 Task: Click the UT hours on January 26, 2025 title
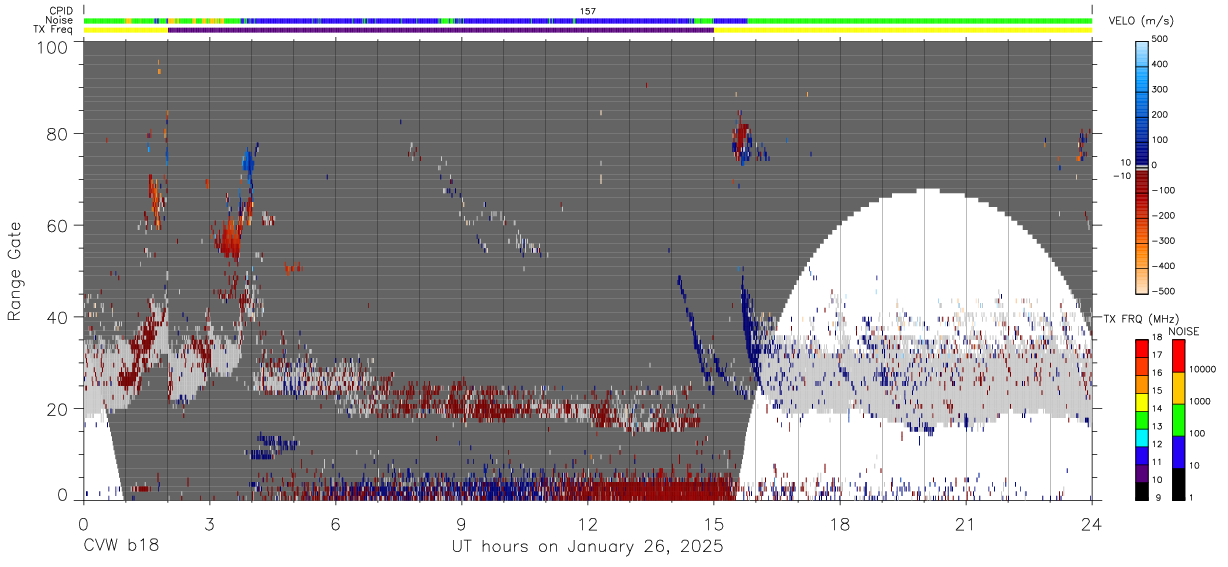click(x=588, y=547)
